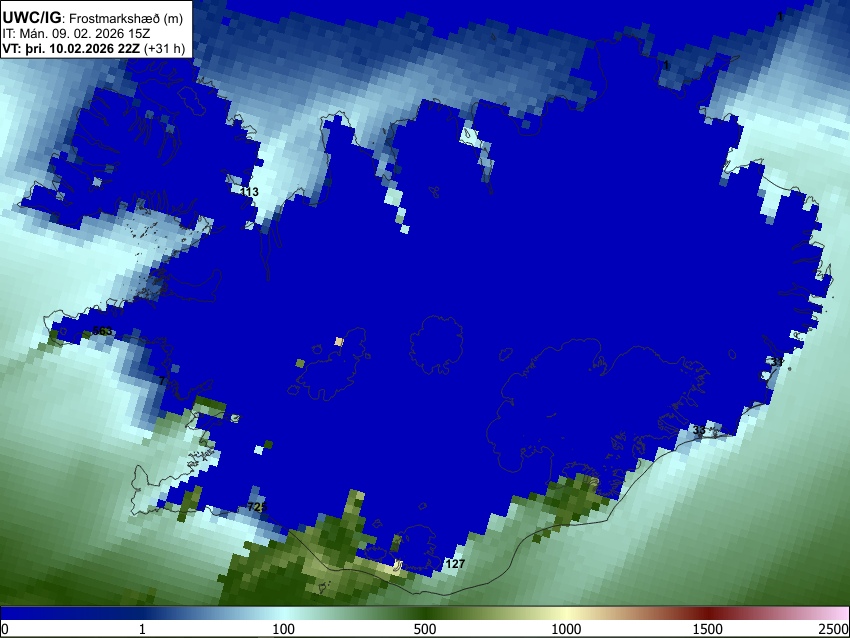Click the '33' value label on the map
The height and width of the screenshot is (638, 850).
tap(699, 430)
